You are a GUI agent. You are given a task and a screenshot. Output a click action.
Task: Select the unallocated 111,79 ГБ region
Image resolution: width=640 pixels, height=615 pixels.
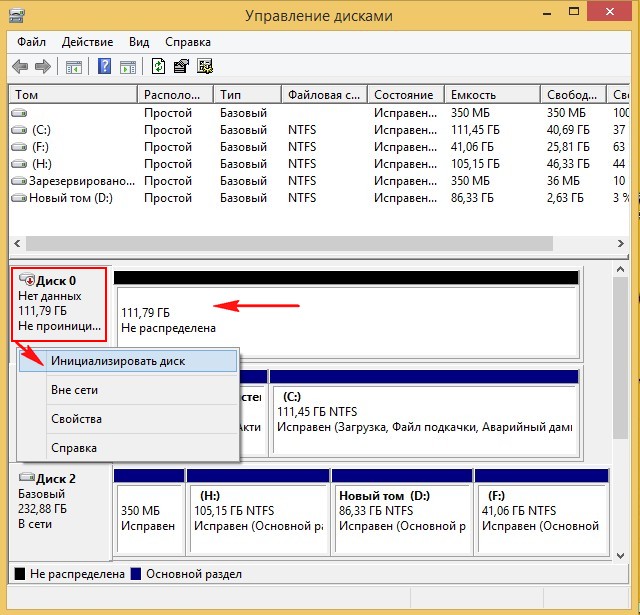coord(346,321)
